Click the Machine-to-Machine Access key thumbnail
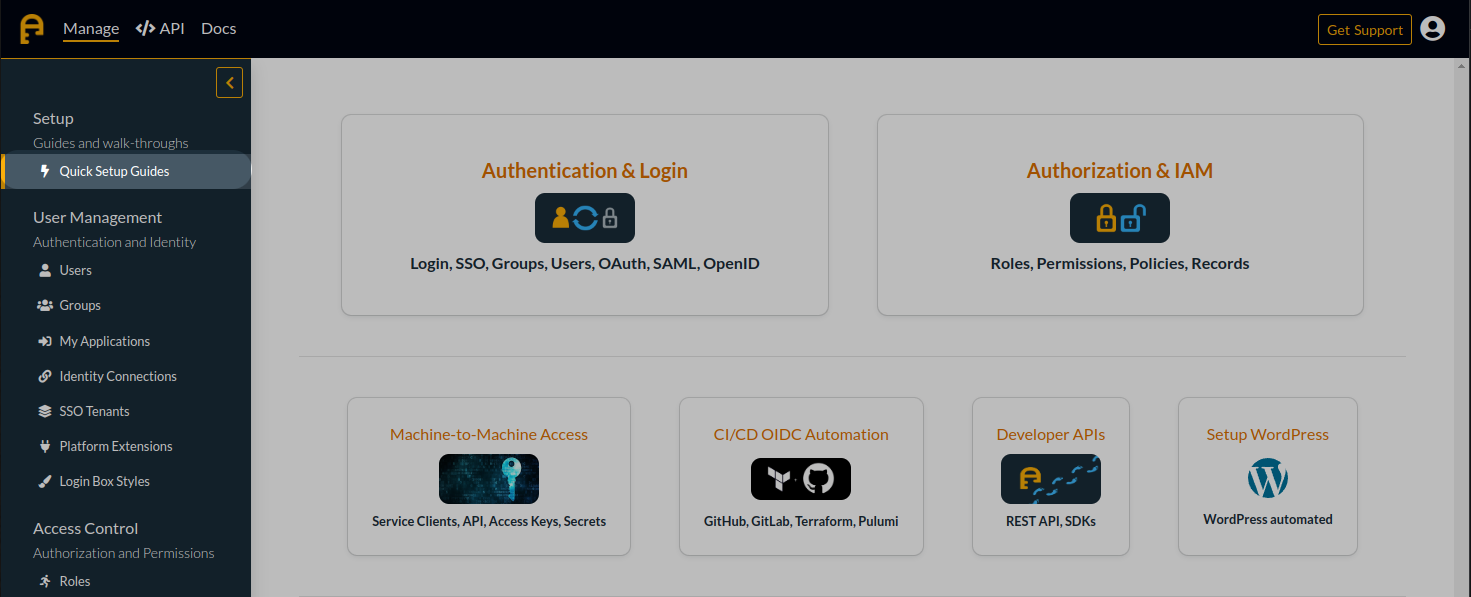This screenshot has height=597, width=1471. pos(488,479)
